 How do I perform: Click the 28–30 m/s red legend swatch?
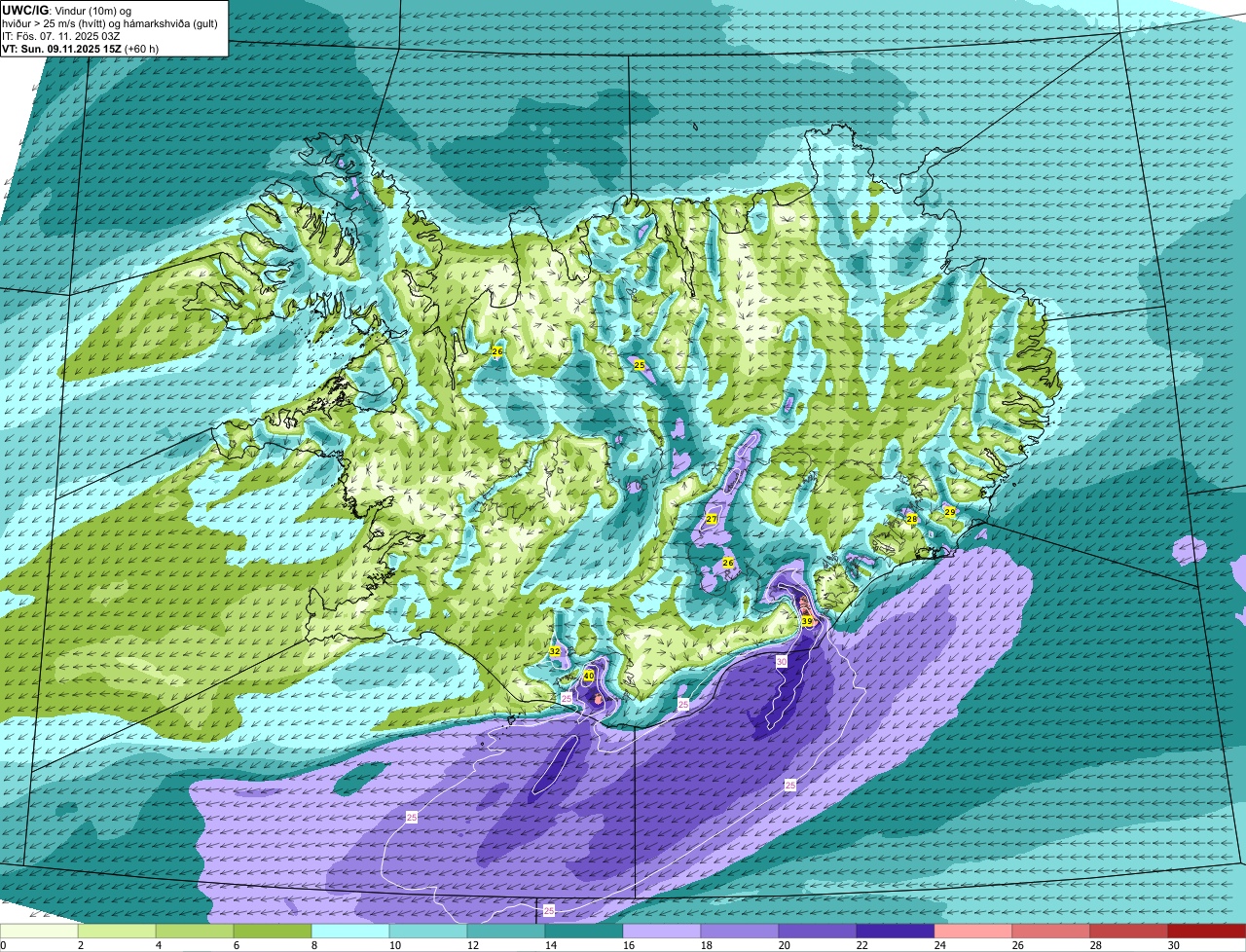click(1129, 931)
